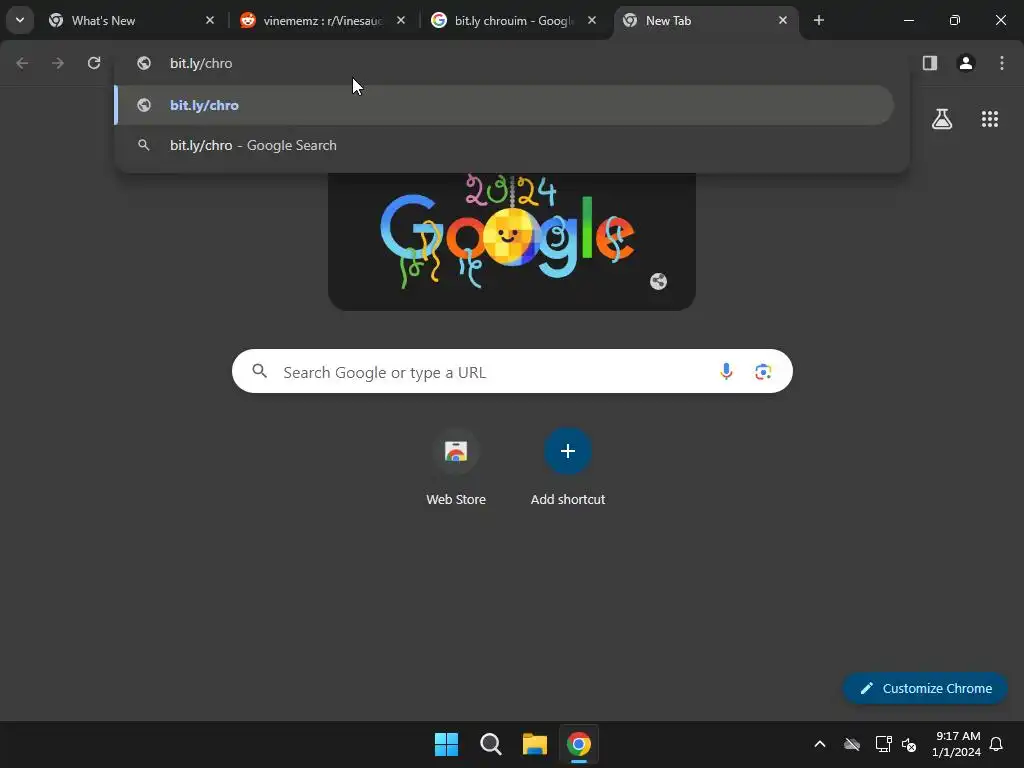
Task: Open the Chrome profile avatar menu
Action: pos(966,63)
